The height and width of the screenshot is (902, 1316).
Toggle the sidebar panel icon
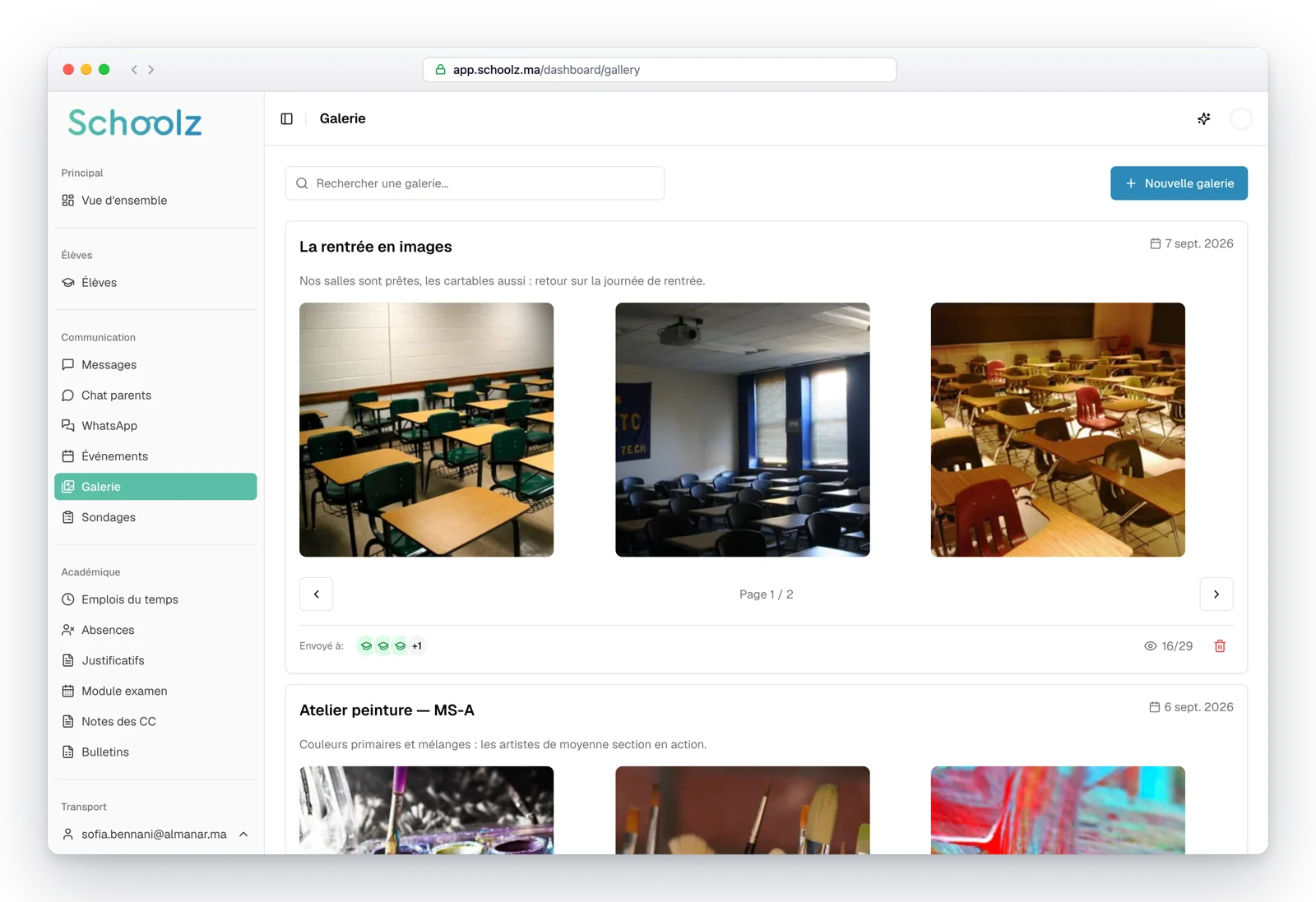click(286, 118)
